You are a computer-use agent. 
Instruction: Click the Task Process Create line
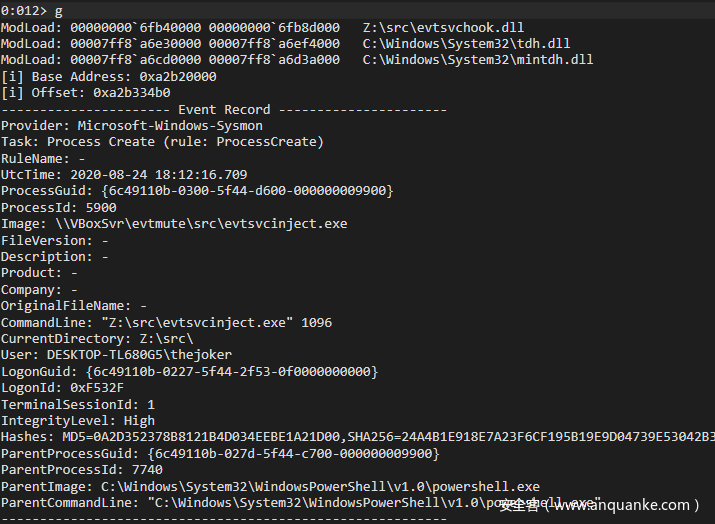[162, 142]
